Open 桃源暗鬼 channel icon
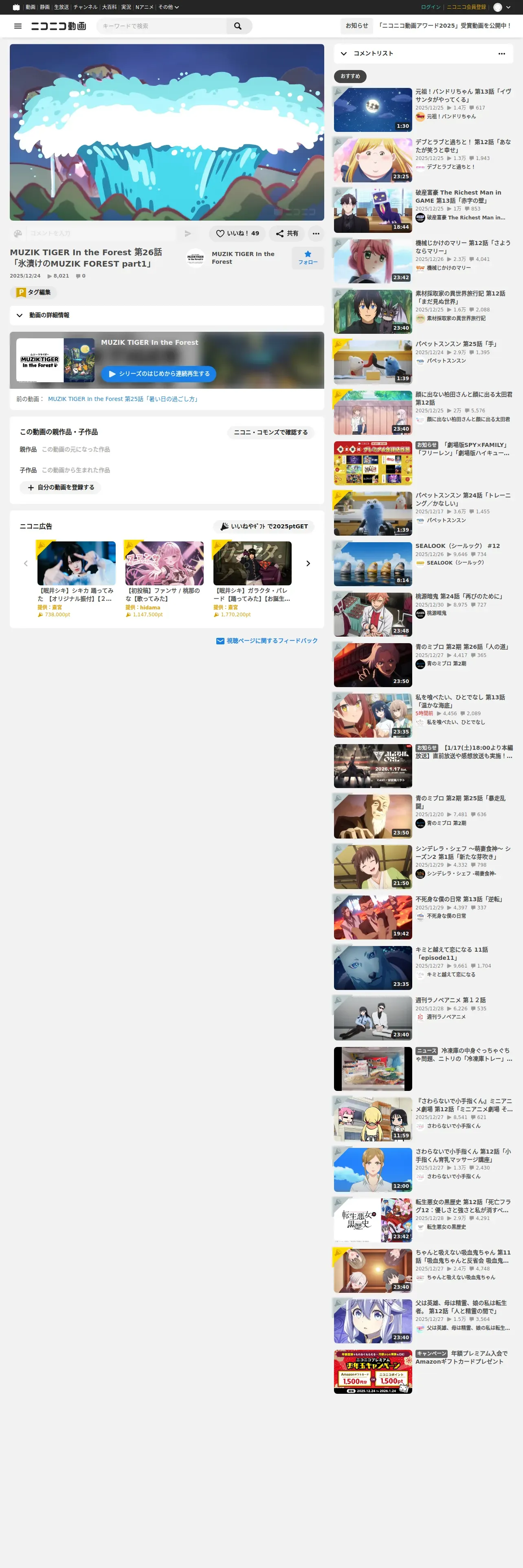 pyautogui.click(x=420, y=613)
